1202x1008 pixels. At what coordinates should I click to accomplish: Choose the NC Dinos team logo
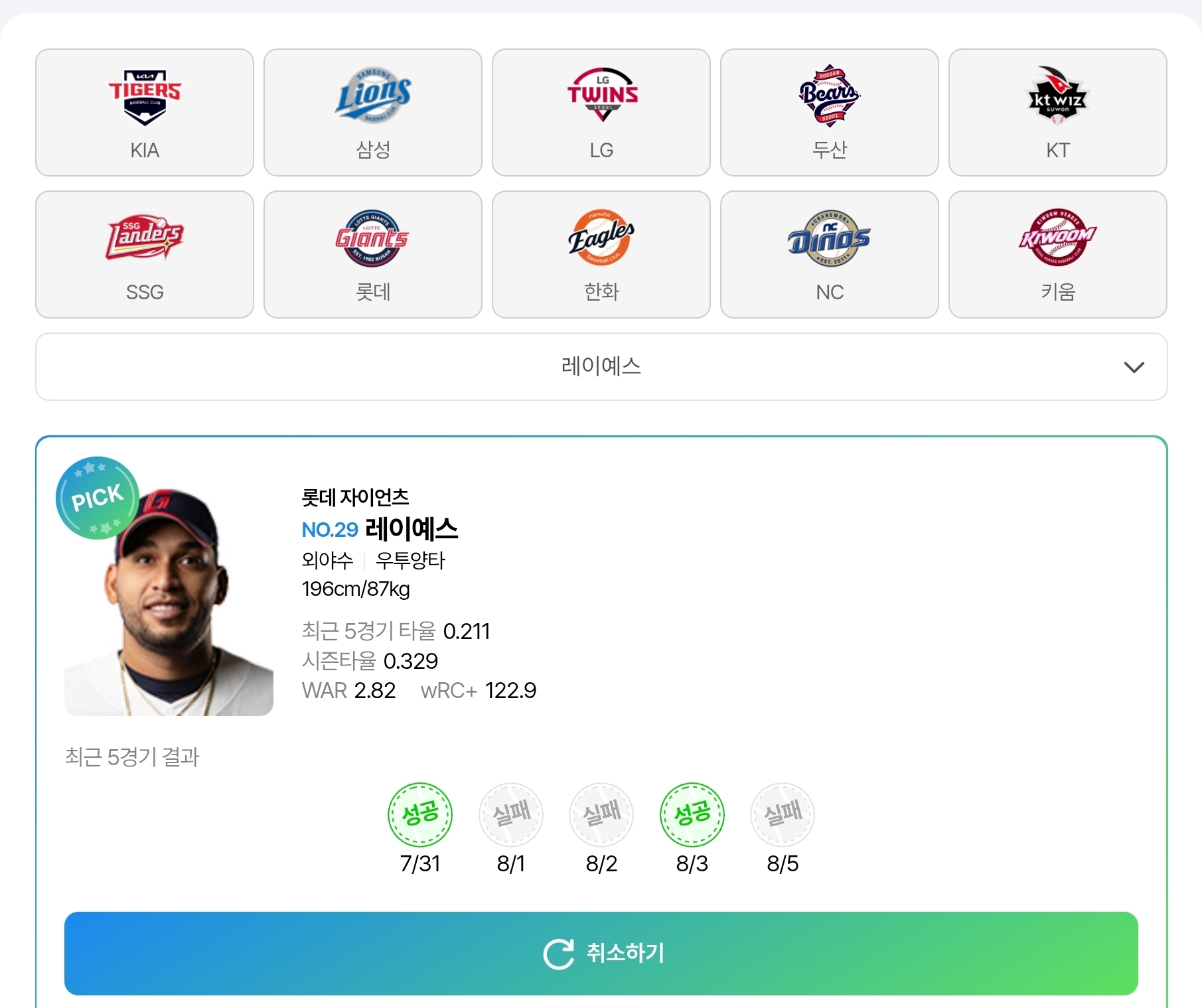pyautogui.click(x=829, y=238)
